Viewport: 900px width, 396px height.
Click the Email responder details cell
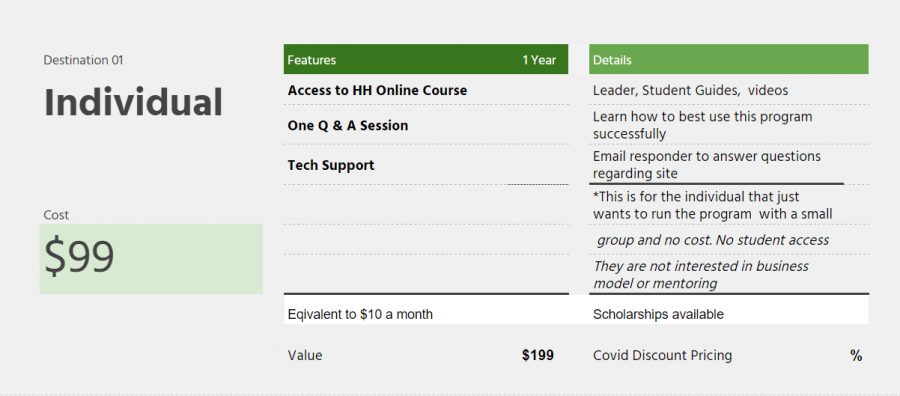pos(728,165)
